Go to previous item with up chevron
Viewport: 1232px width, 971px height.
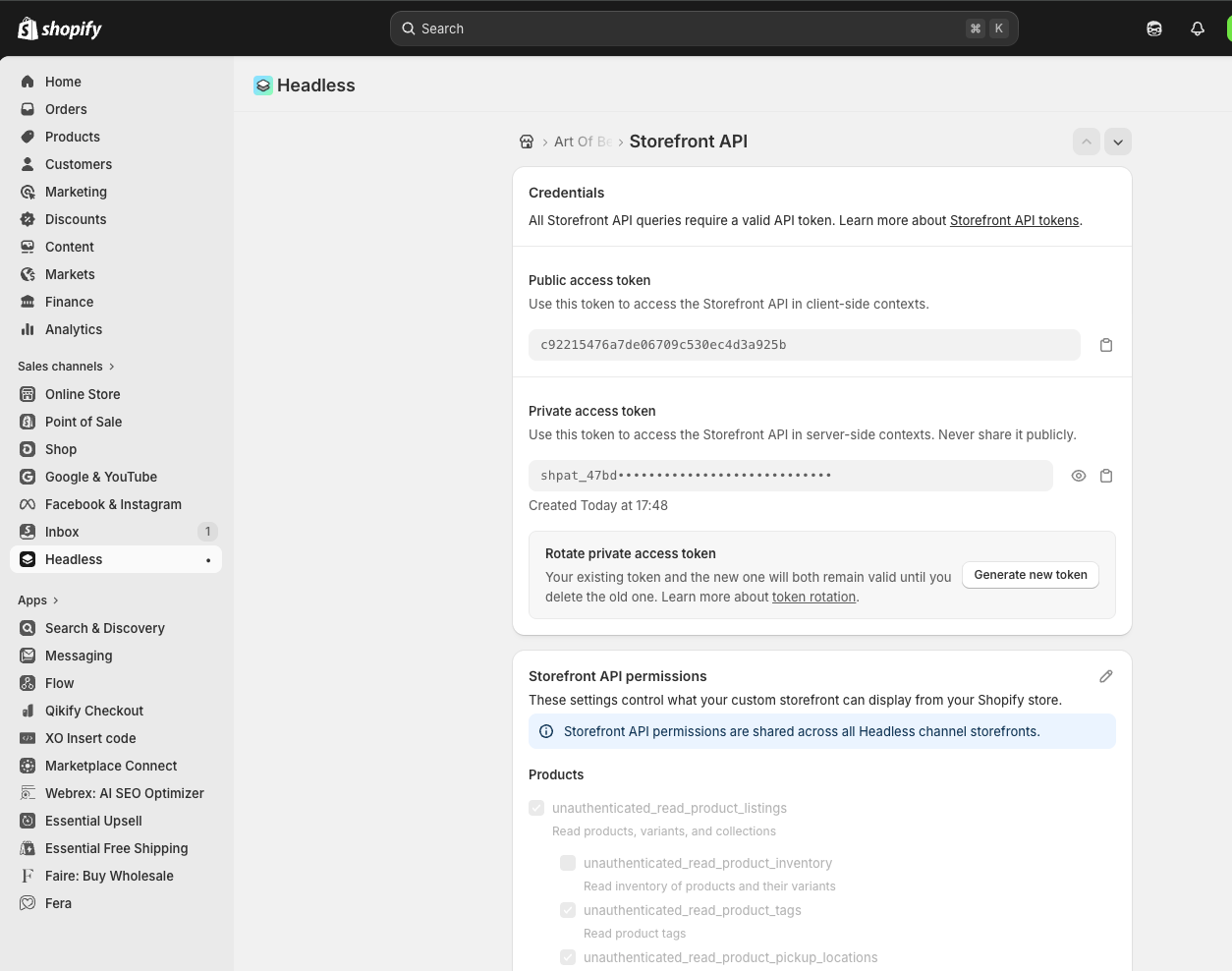point(1087,142)
